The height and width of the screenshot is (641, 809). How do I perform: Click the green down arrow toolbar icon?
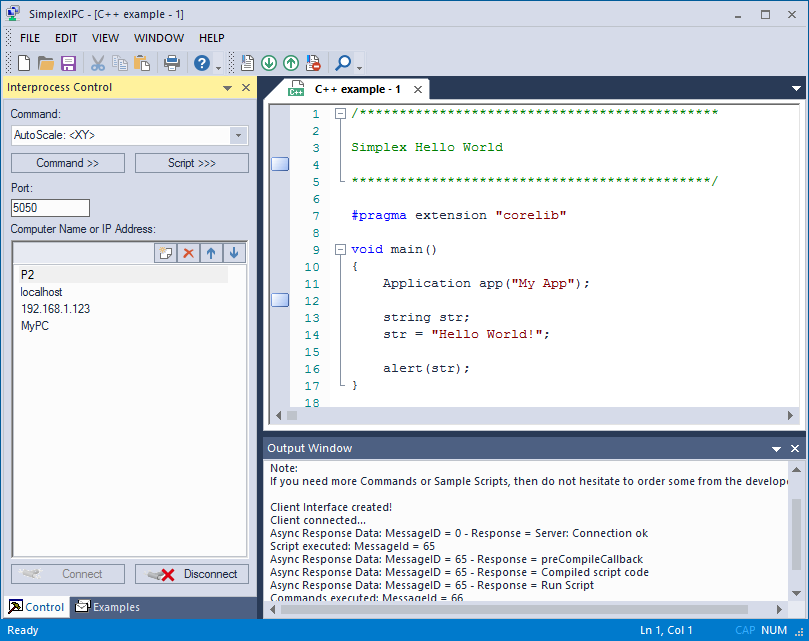[x=269, y=63]
